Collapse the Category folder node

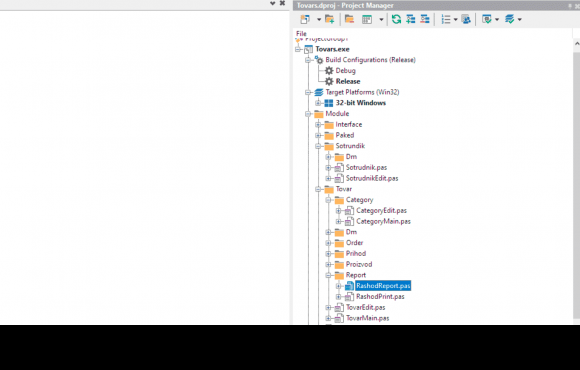328,200
